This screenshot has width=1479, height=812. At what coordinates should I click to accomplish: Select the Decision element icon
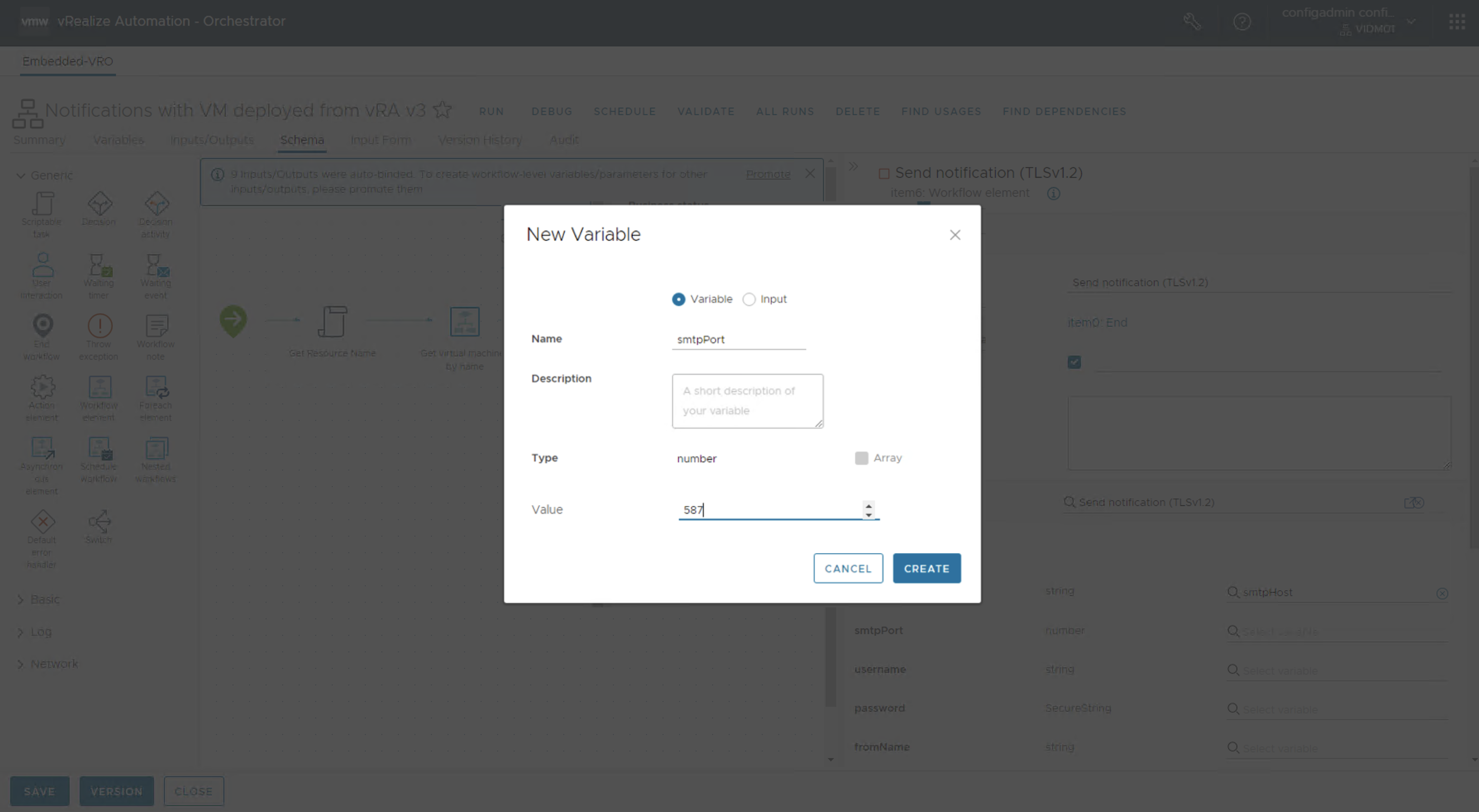pos(99,204)
